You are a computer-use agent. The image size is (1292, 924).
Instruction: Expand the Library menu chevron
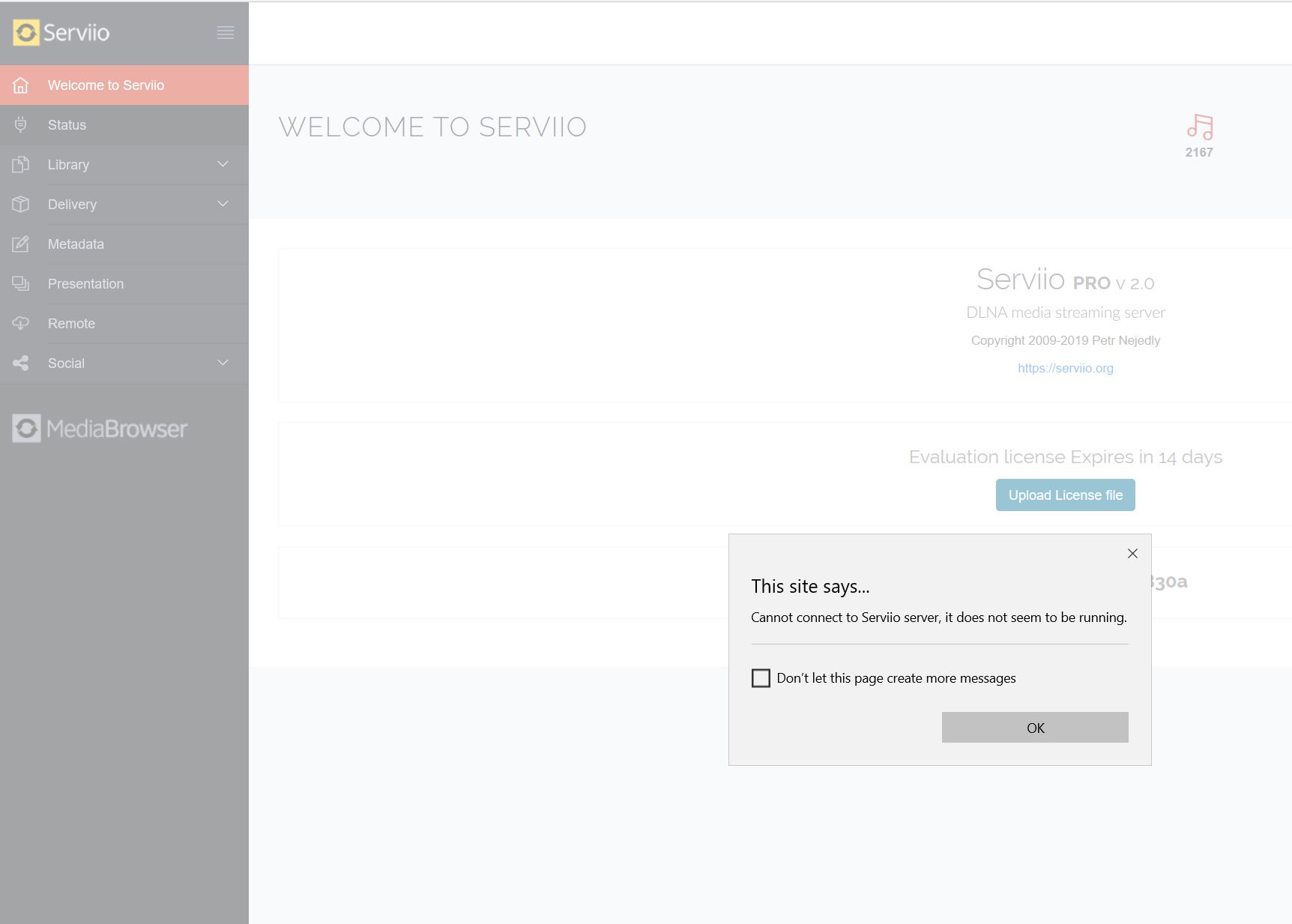[223, 164]
